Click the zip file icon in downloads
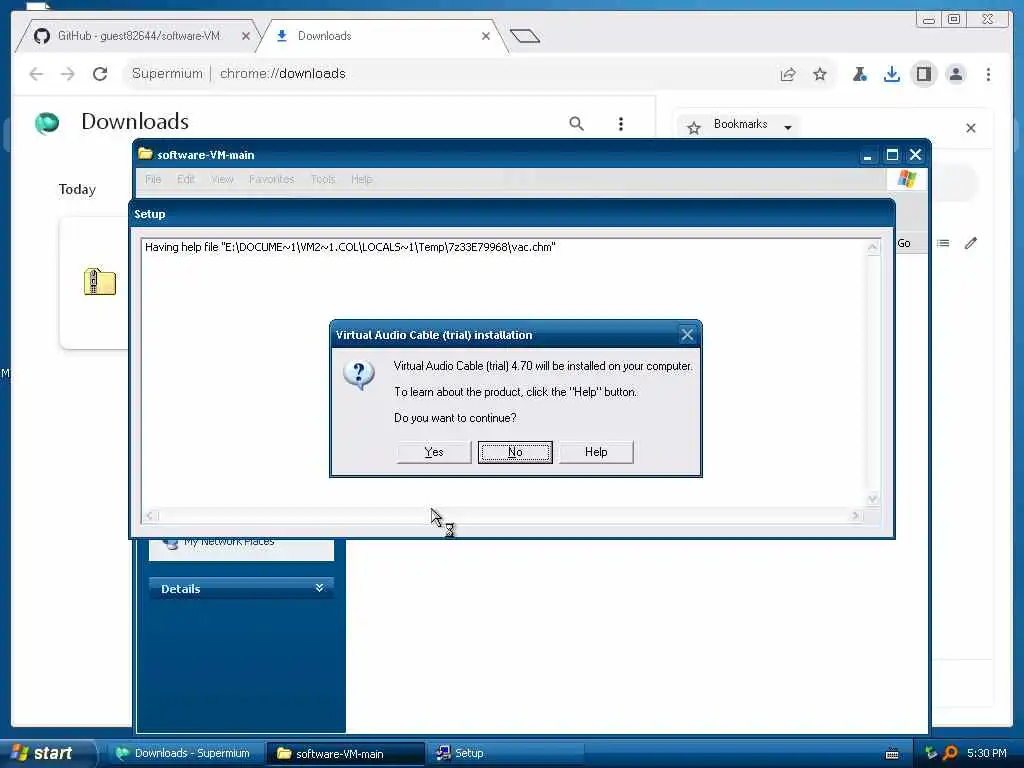1024x768 pixels. 100,281
